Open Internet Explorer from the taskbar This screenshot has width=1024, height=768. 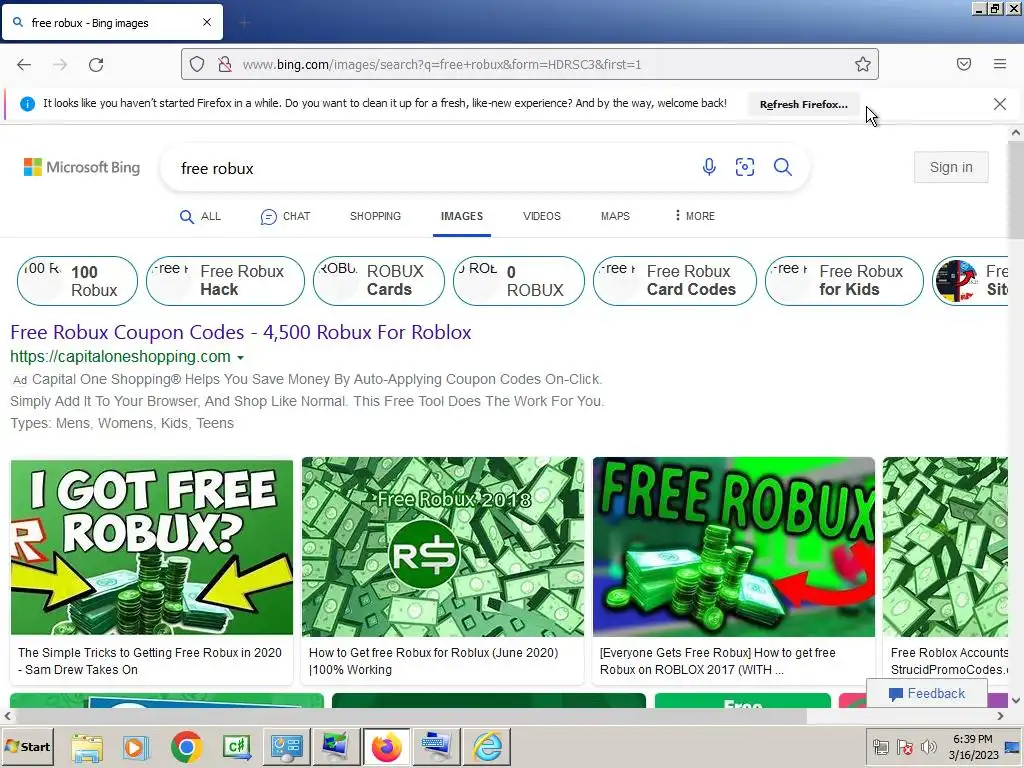point(487,747)
